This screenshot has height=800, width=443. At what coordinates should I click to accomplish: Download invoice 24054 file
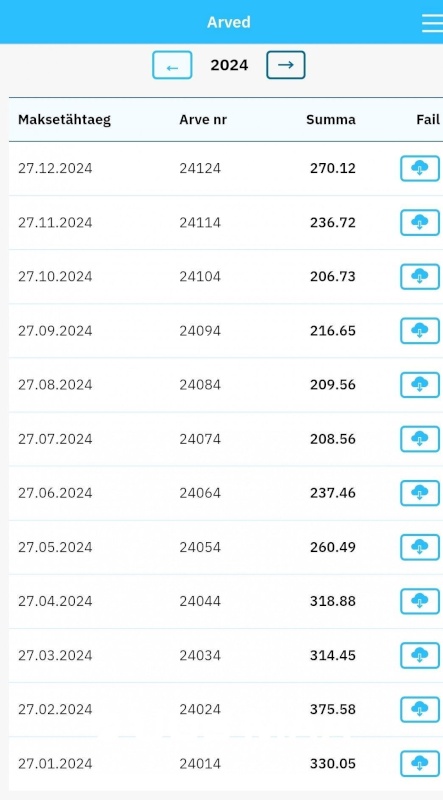point(420,547)
